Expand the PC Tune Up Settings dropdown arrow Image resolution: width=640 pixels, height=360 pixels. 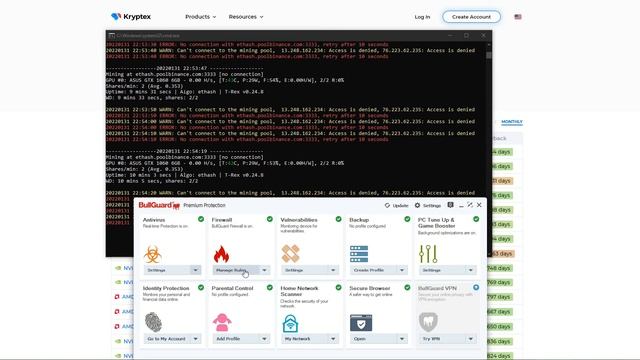click(x=471, y=270)
